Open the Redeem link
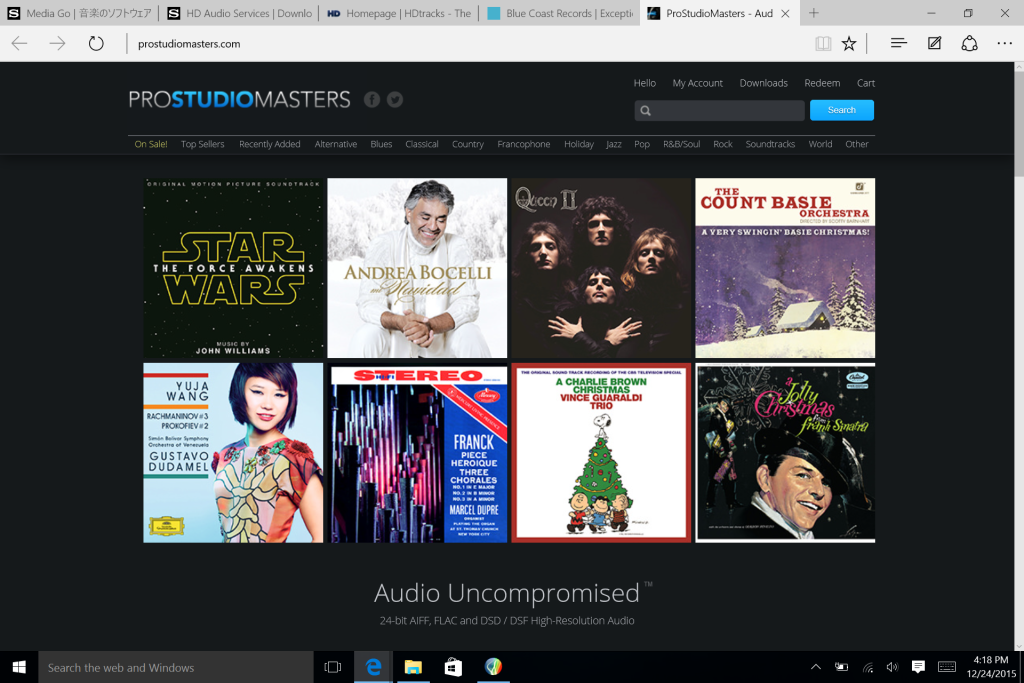The height and width of the screenshot is (683, 1024). (x=822, y=83)
